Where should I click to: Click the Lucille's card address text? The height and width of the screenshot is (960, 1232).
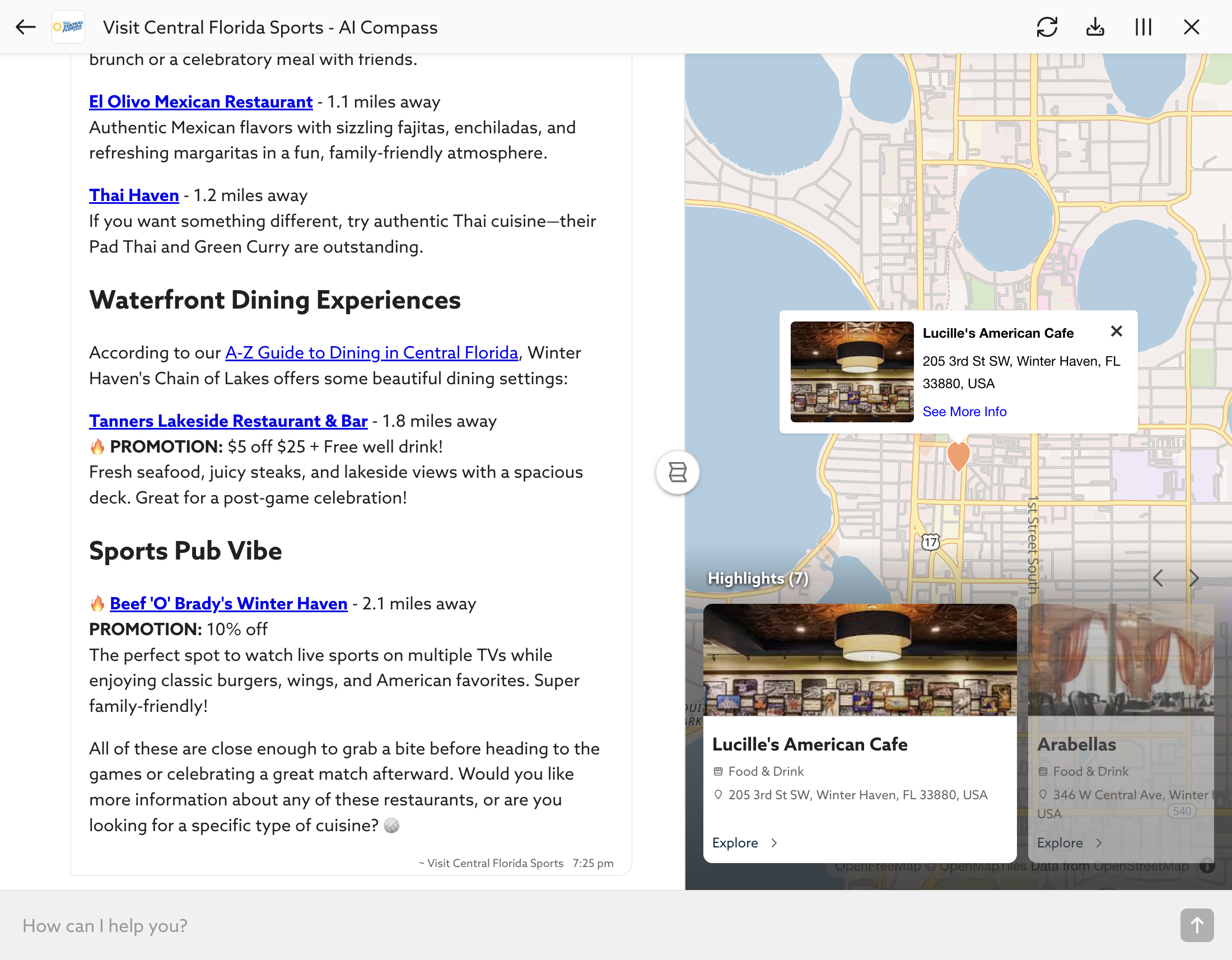coord(857,795)
